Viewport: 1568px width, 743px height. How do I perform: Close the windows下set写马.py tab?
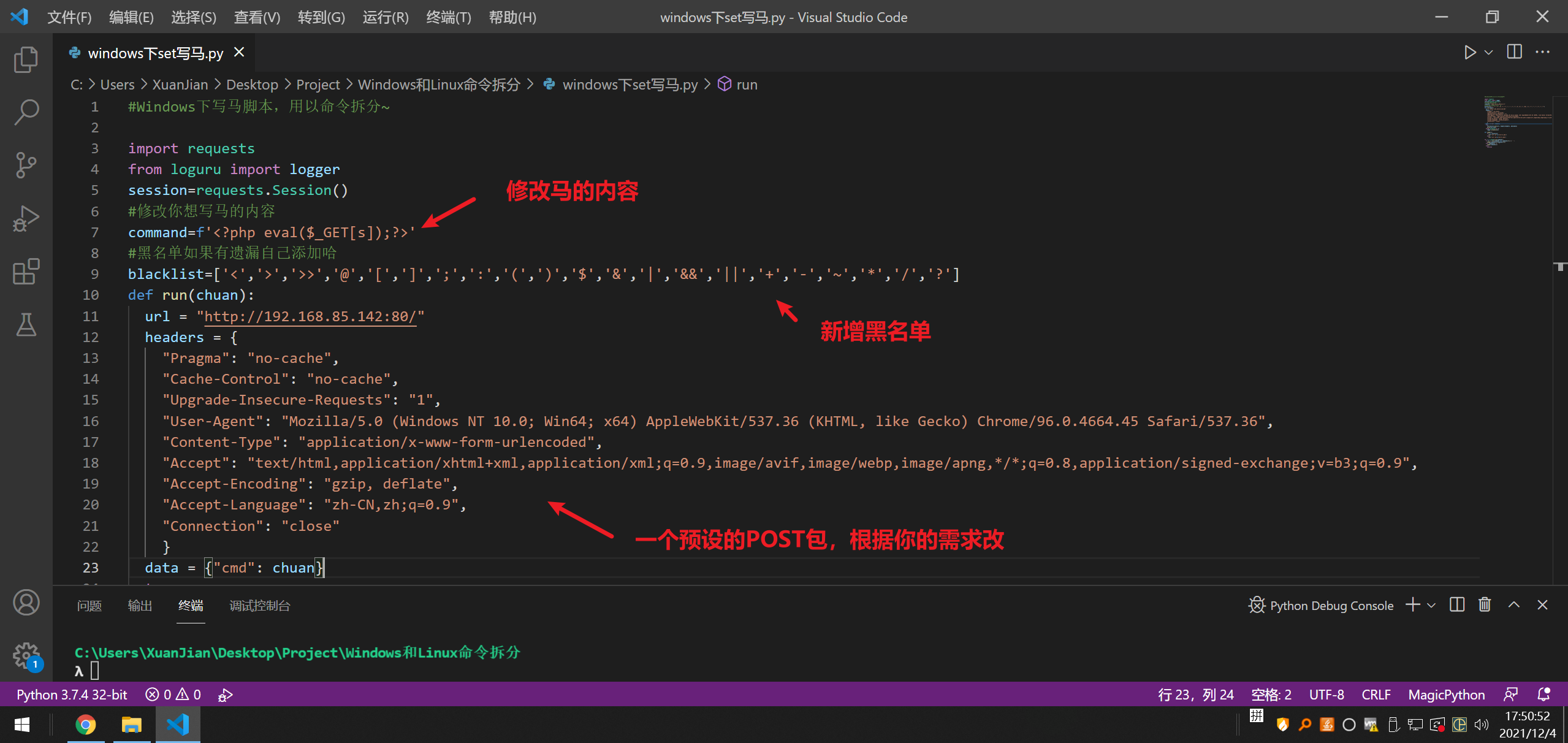(x=239, y=53)
